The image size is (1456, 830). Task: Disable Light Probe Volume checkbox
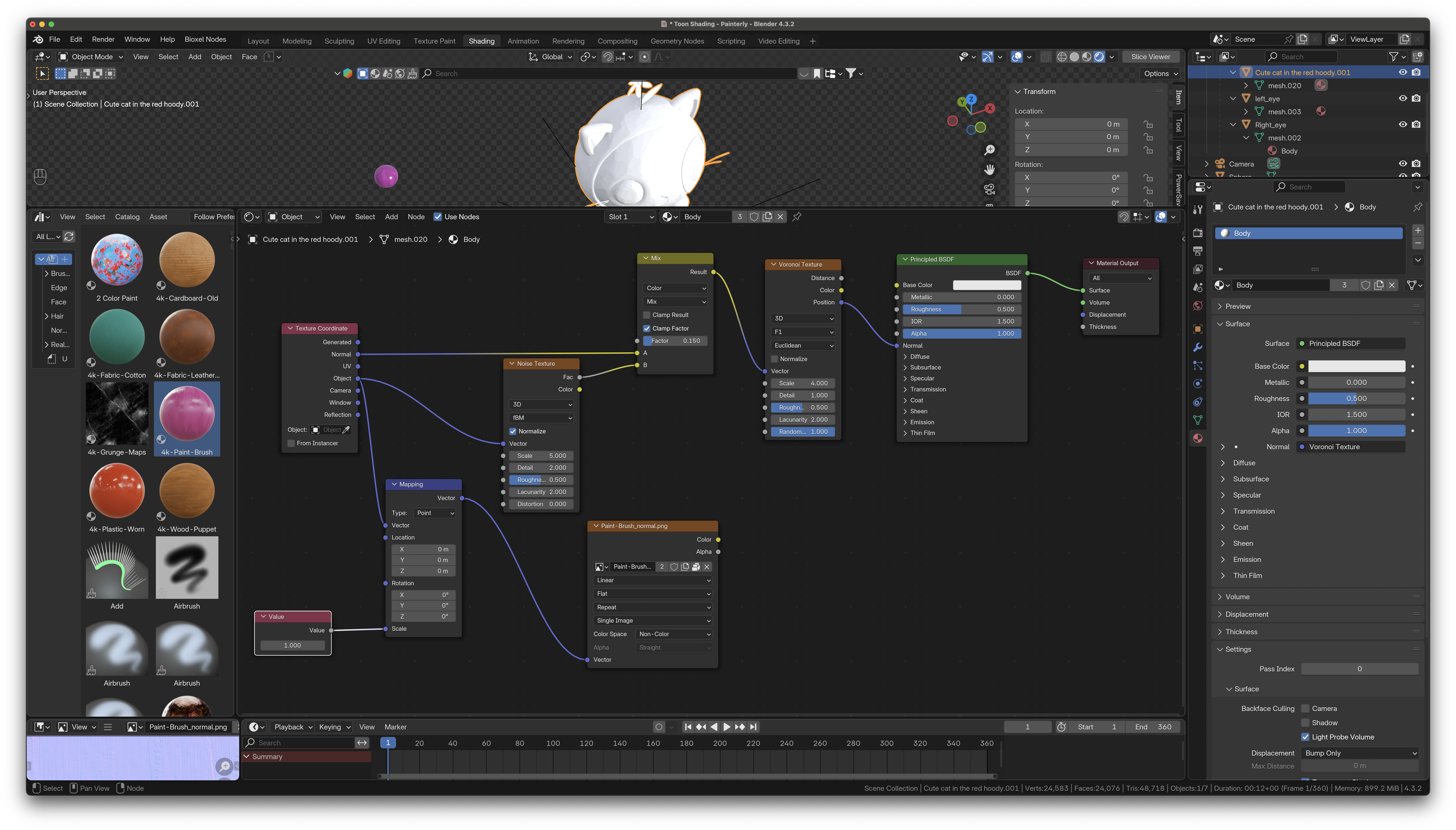click(x=1305, y=737)
